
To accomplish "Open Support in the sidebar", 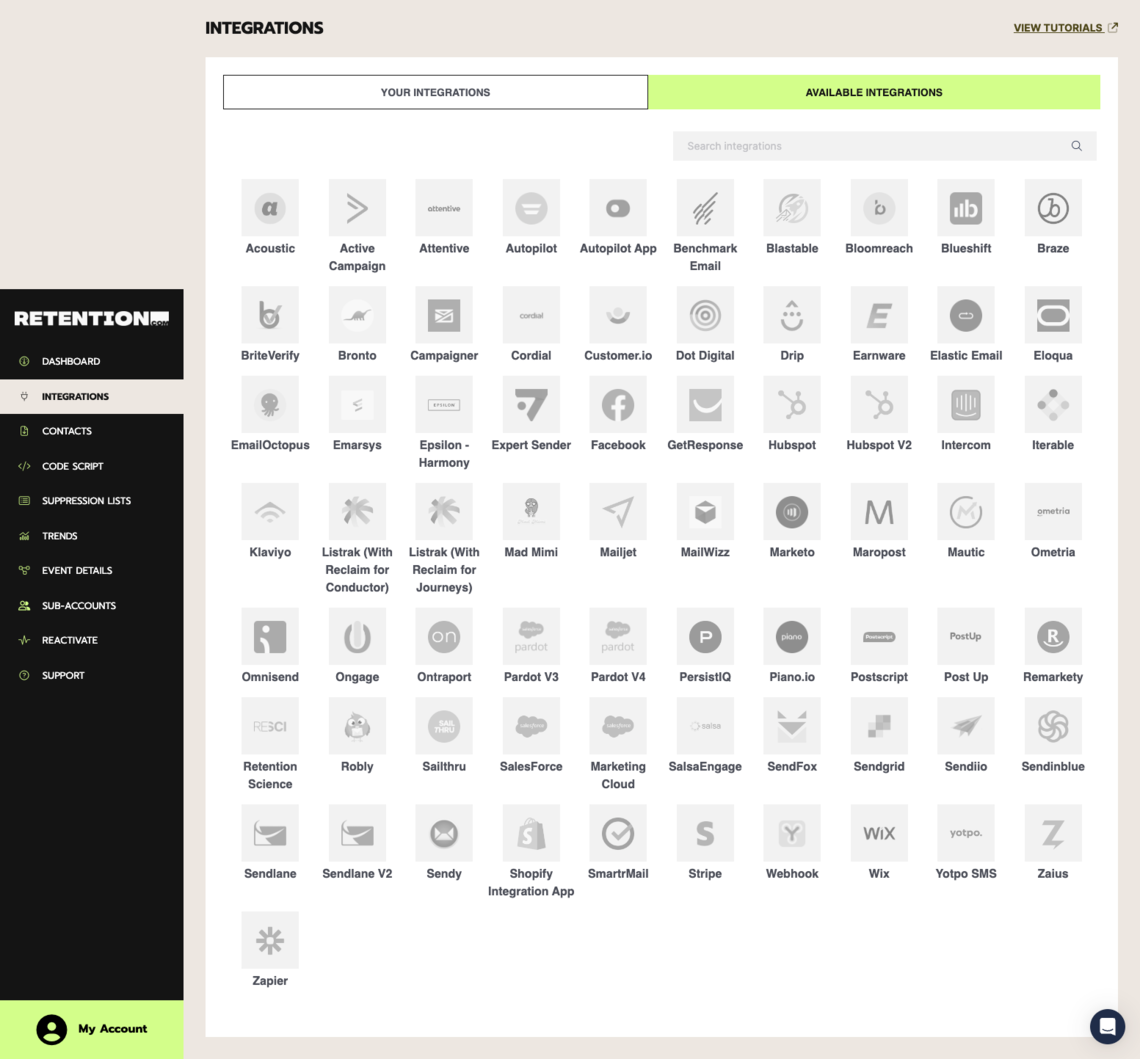I will (x=92, y=675).
